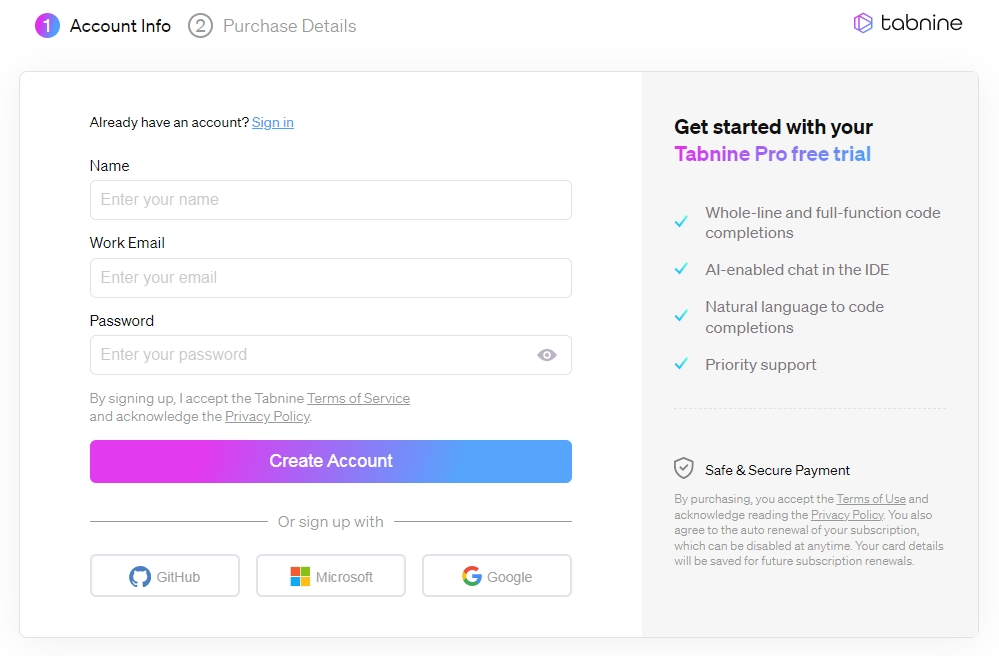Toggle password visibility eye icon
Image resolution: width=999 pixels, height=656 pixels.
[x=547, y=355]
